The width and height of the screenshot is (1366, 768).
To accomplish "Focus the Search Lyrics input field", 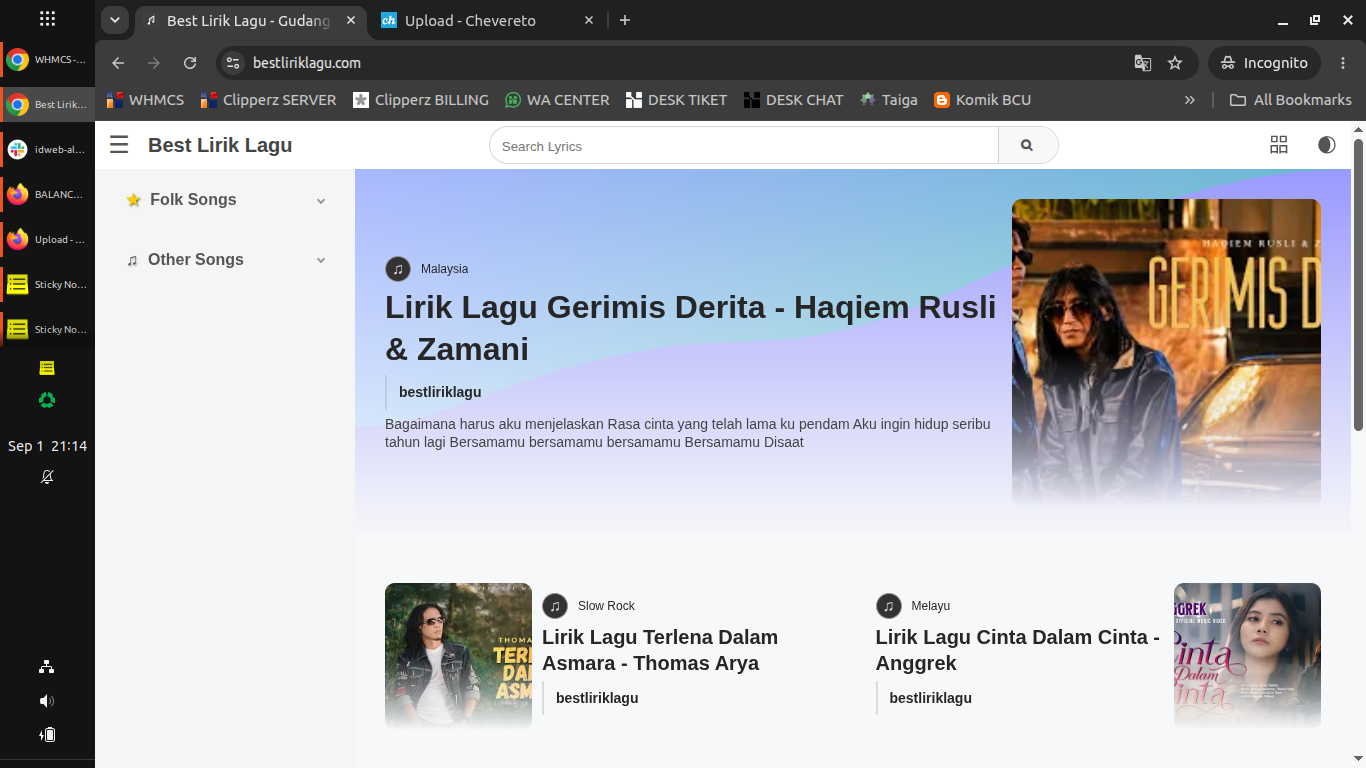I will click(744, 145).
